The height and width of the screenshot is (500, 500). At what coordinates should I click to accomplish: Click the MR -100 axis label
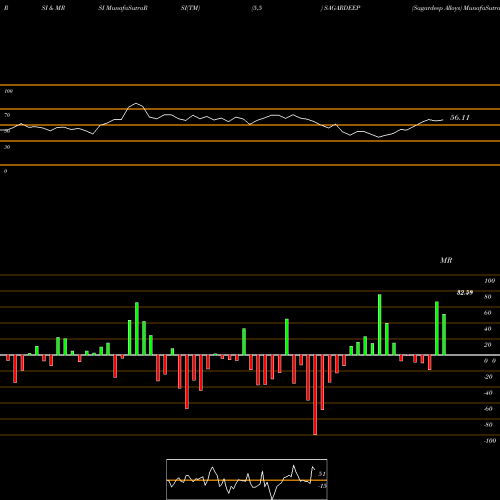[490, 441]
